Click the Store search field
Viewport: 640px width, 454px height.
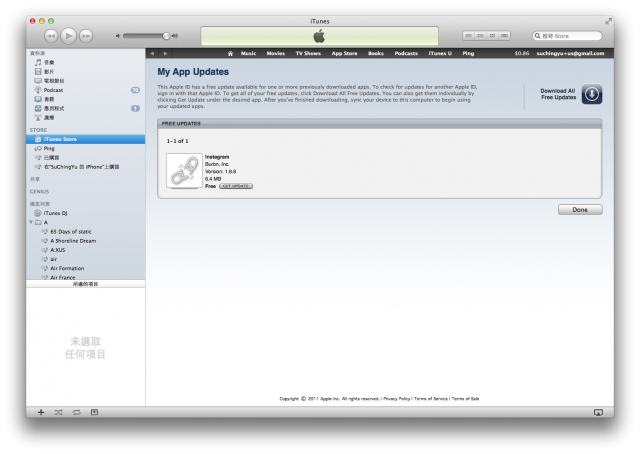[x=567, y=36]
